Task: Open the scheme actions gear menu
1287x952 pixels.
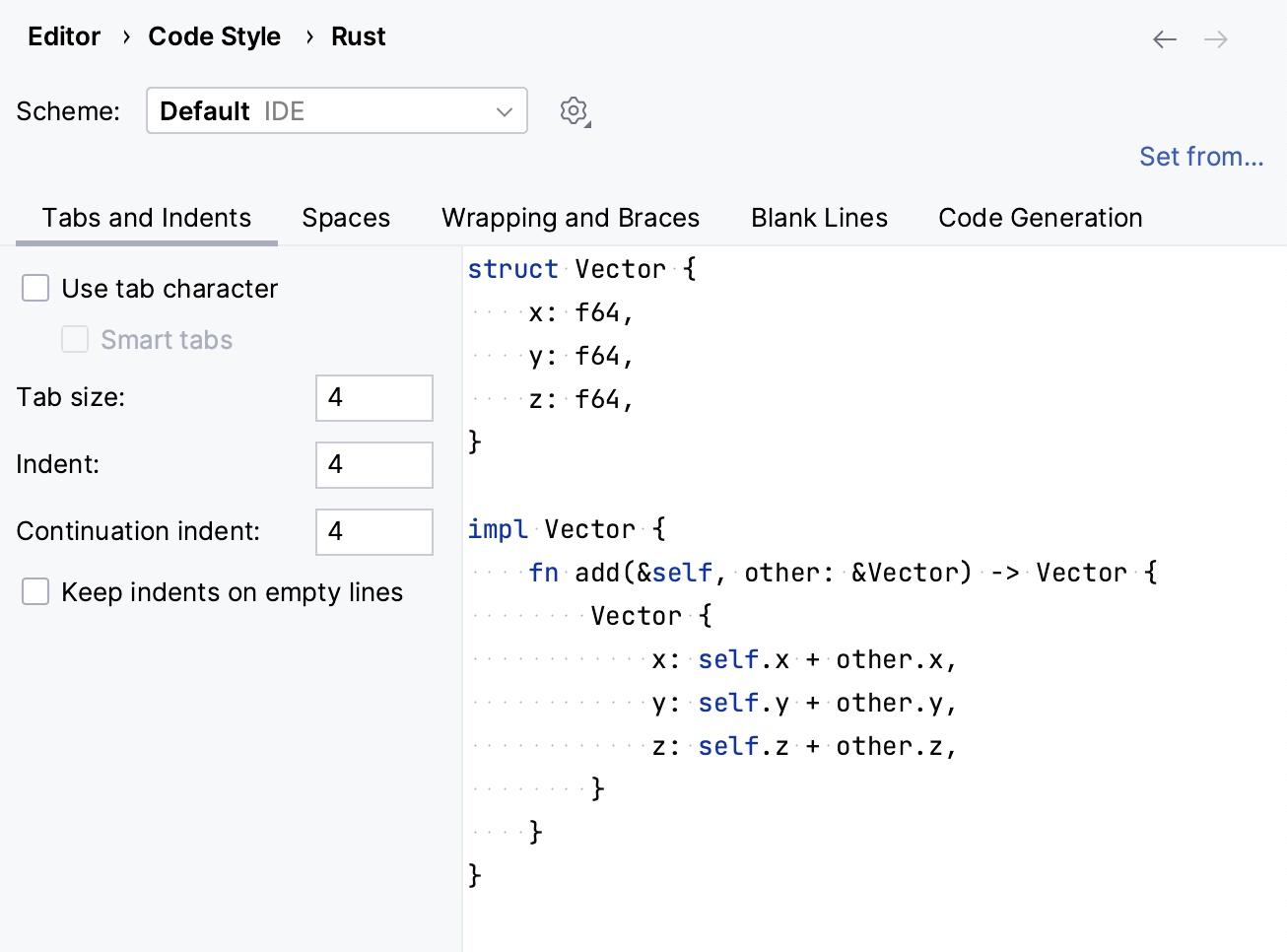Action: tap(575, 110)
